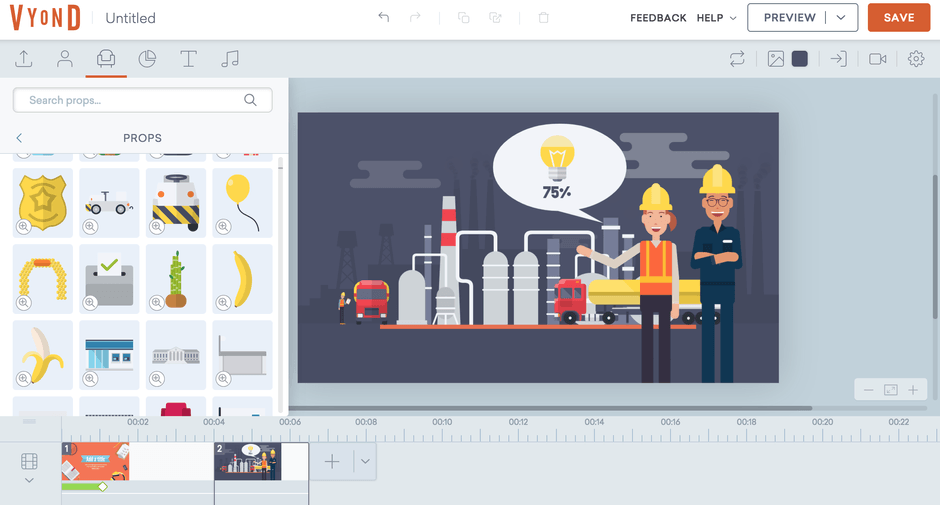The height and width of the screenshot is (505, 940).
Task: Select scene 2 thumbnail in timeline
Action: (x=248, y=462)
